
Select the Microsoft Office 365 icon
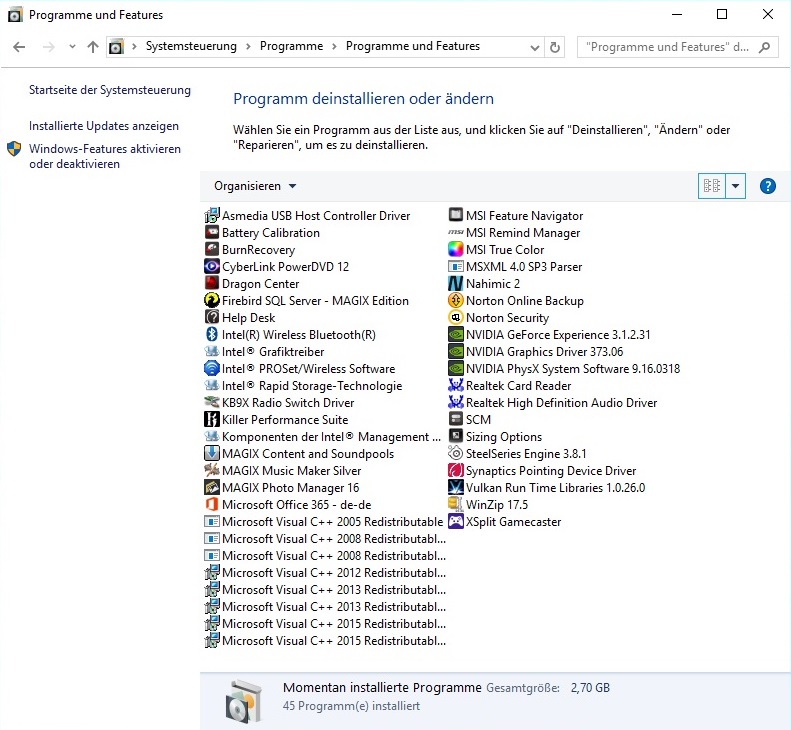tap(212, 504)
